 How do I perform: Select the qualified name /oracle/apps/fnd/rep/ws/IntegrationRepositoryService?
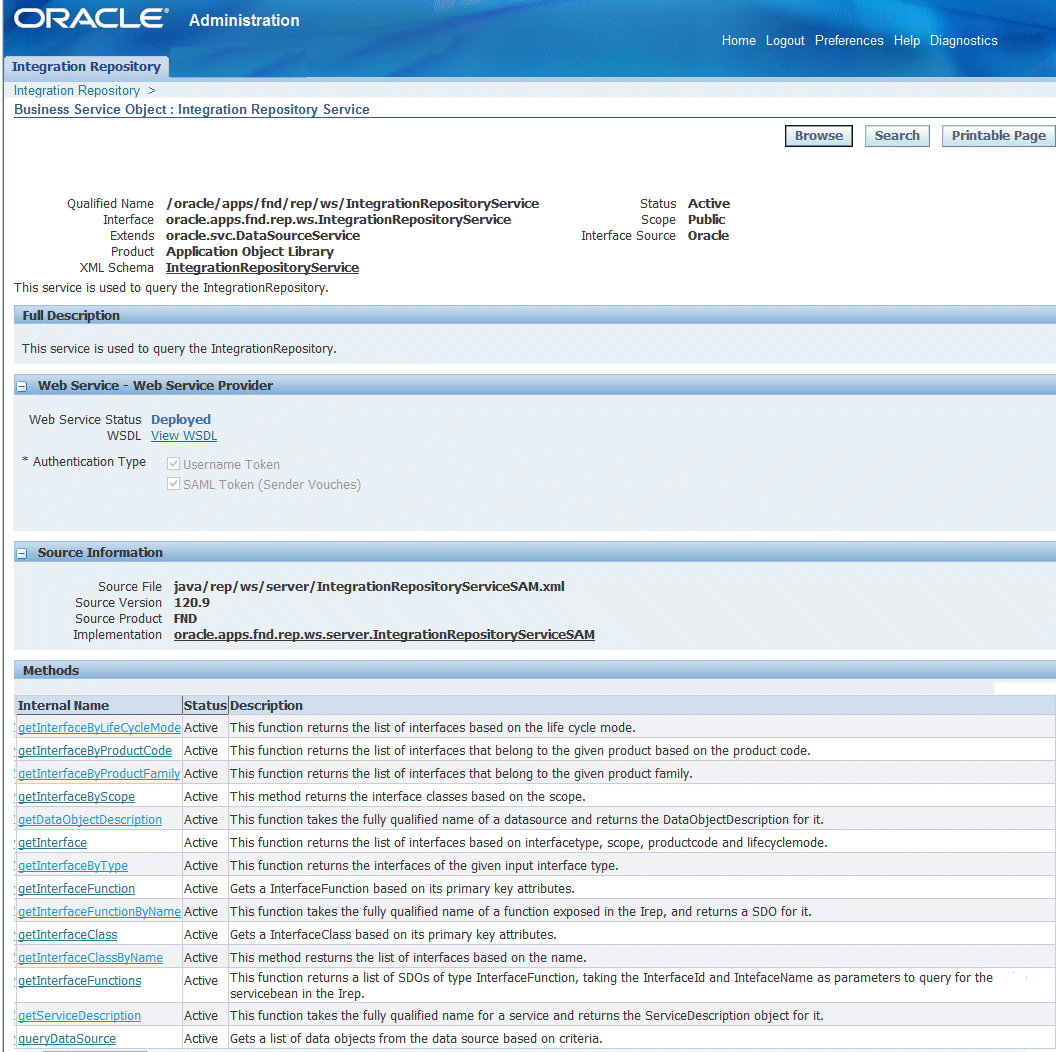(352, 203)
